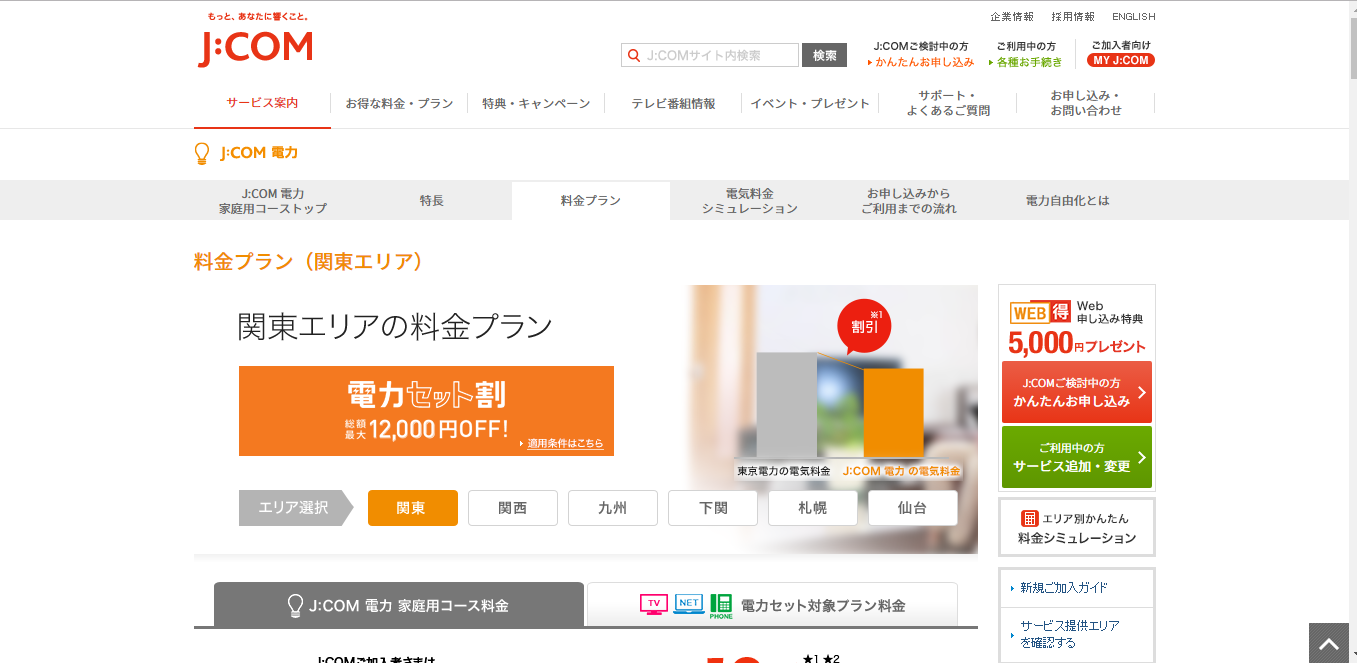Click the TV icon on the set plan tab

[x=653, y=604]
